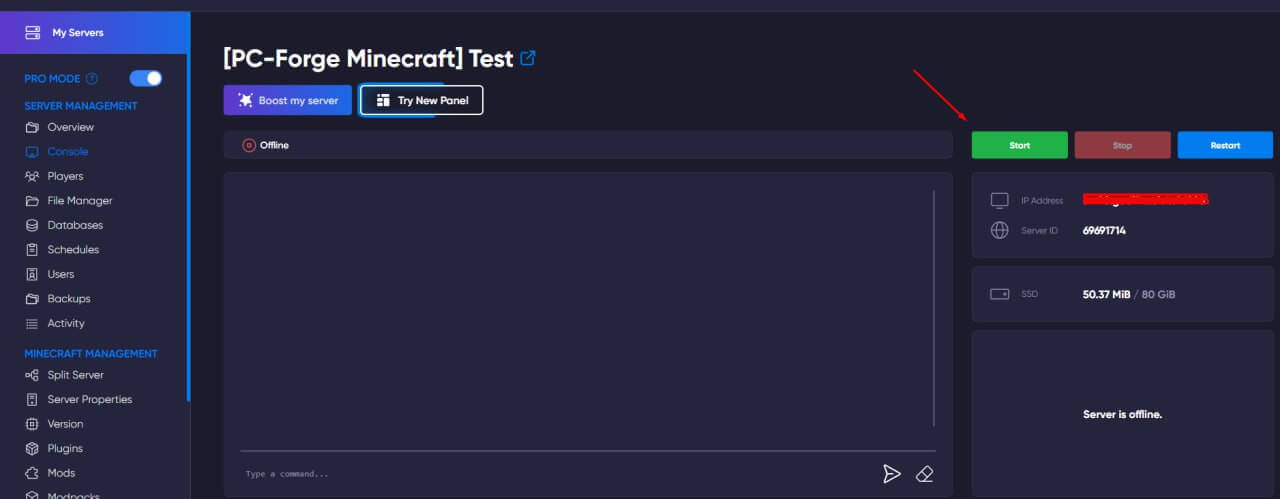Go to Schedules in the sidebar
This screenshot has height=499, width=1280.
73,250
